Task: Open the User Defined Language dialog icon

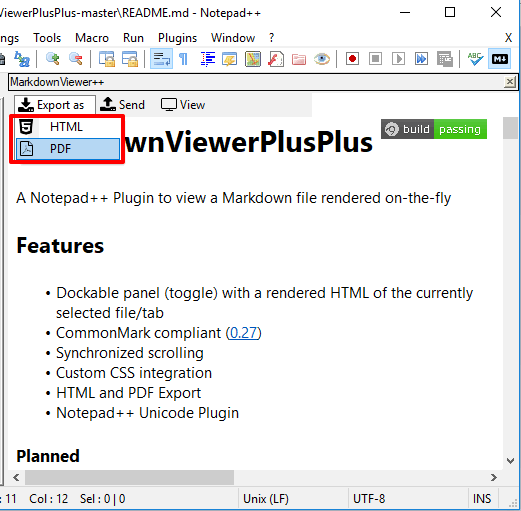Action: click(230, 59)
